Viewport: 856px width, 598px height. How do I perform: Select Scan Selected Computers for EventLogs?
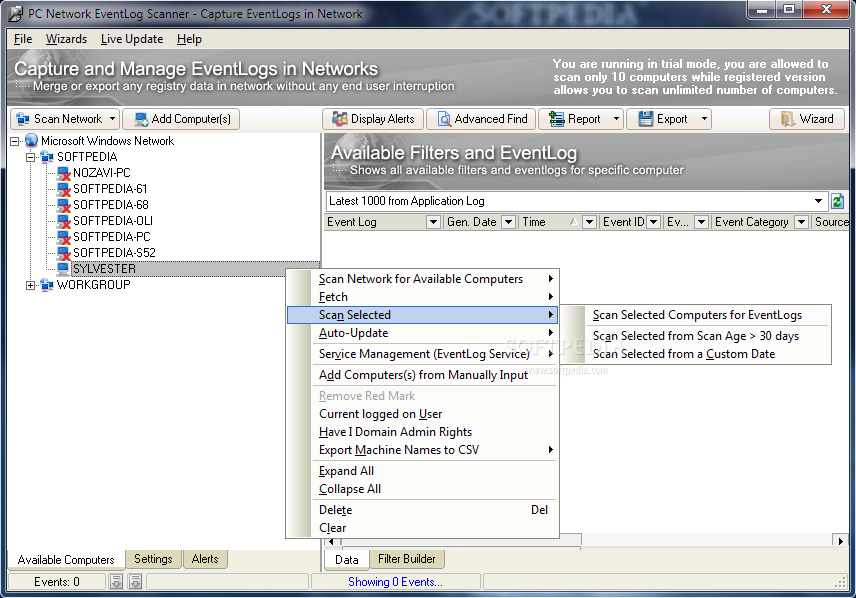[x=696, y=315]
